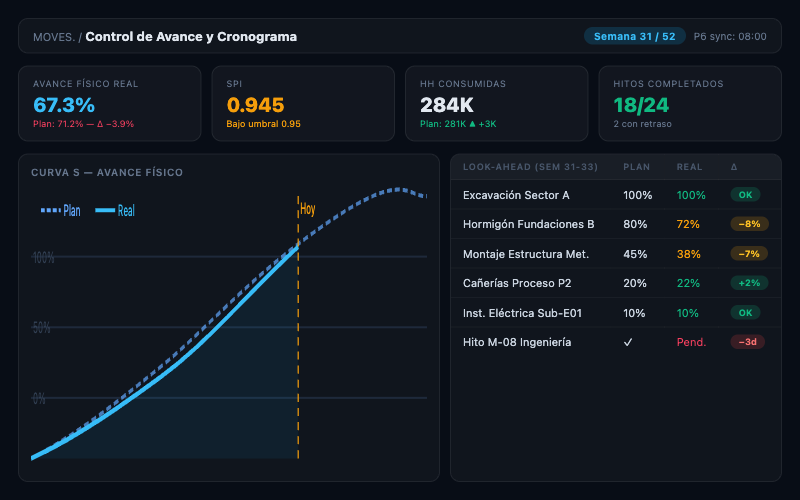This screenshot has height=500, width=800.
Task: Click the Semana 31 / 52 week badge
Action: point(634,36)
